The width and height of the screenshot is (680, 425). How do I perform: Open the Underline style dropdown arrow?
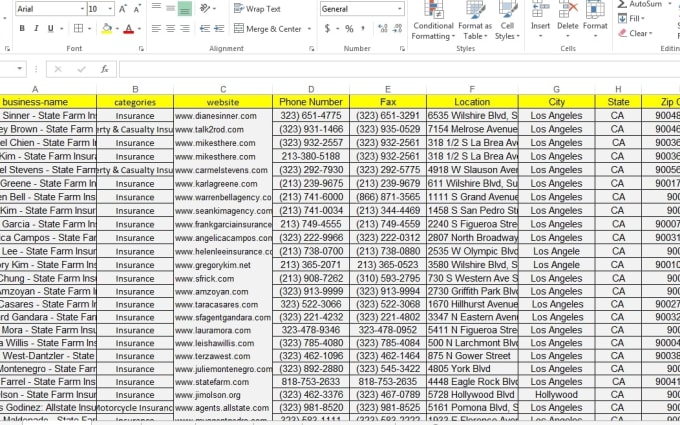coord(62,29)
